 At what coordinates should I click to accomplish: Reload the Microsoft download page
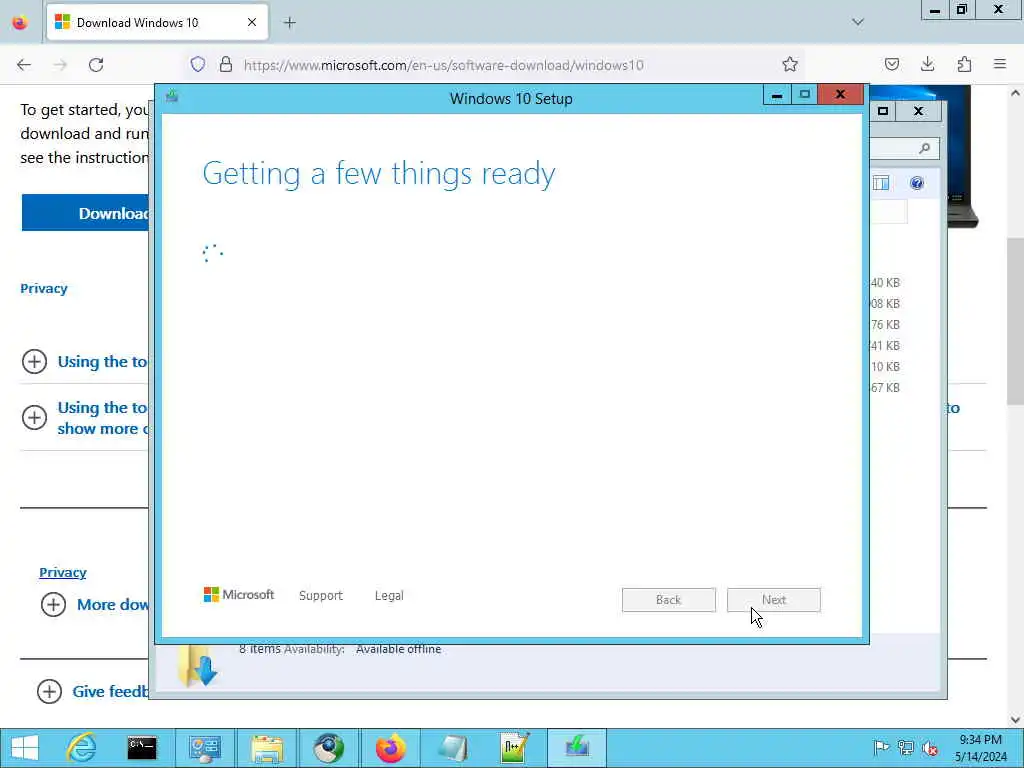96,65
